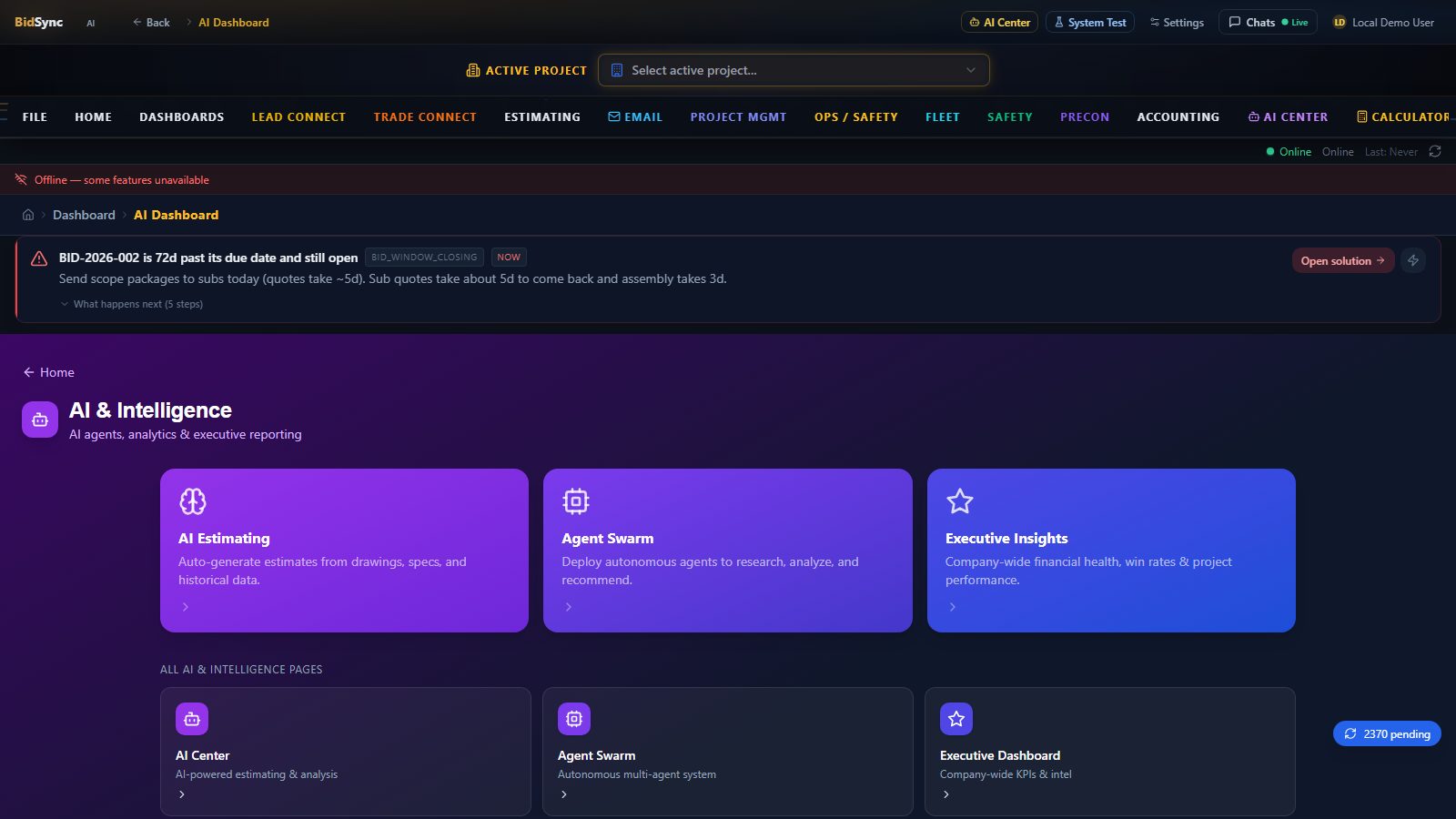1456x819 pixels.
Task: Open the Chats Live button
Action: click(1269, 22)
